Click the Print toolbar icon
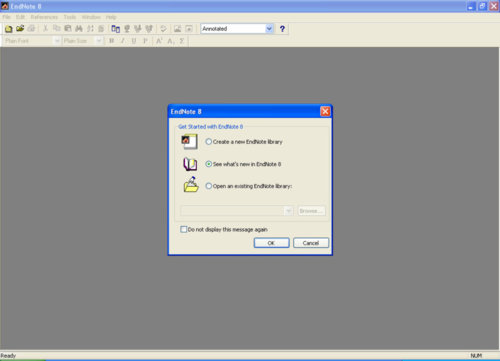Viewport: 500px width, 361px height. [32, 29]
